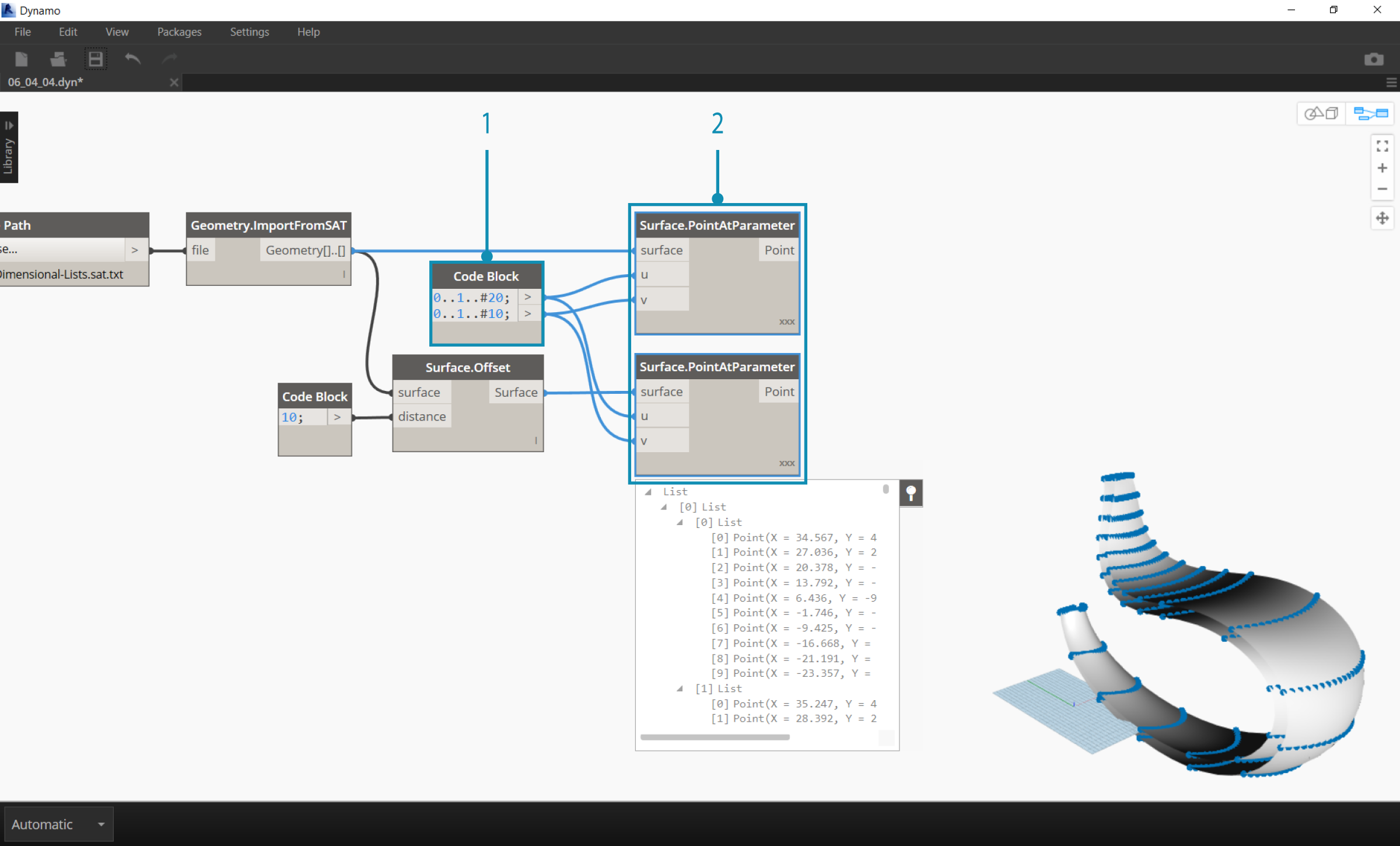Click the Geometry[]..[] output port
Image resolution: width=1400 pixels, height=846 pixels.
click(x=305, y=250)
